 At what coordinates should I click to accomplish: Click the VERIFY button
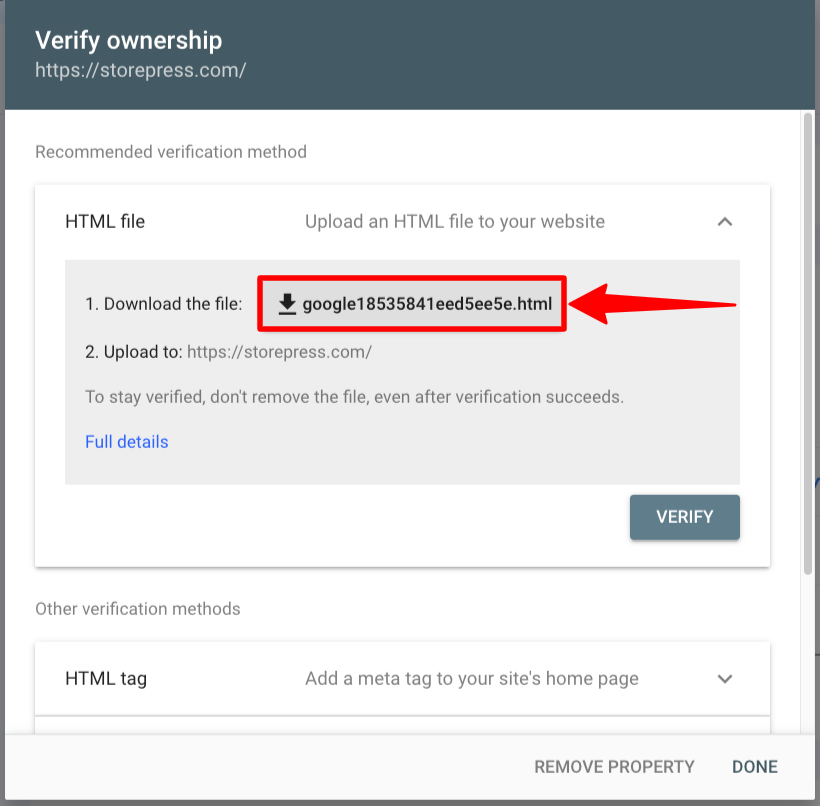pos(685,517)
